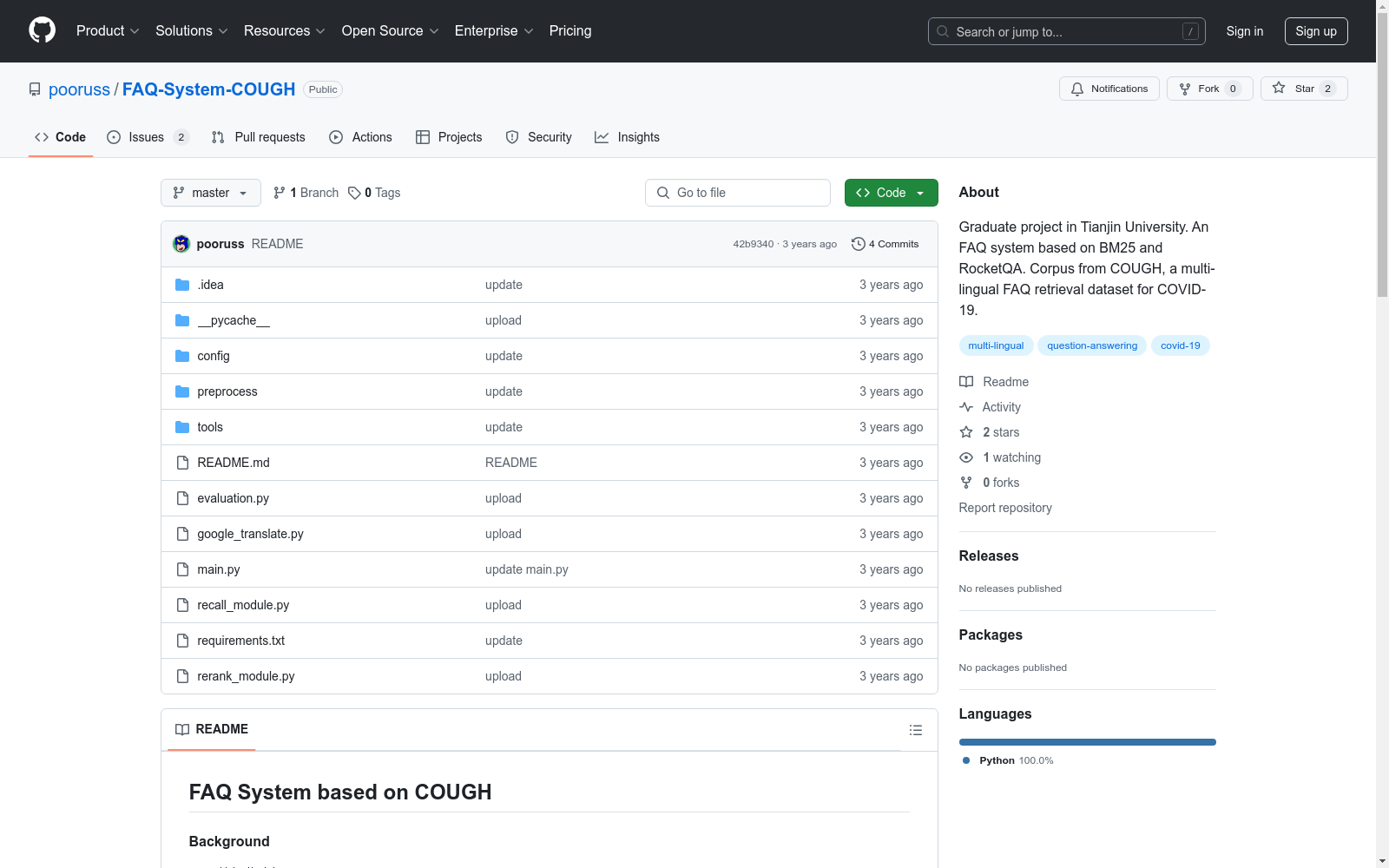Open the README outline list icon

click(915, 730)
